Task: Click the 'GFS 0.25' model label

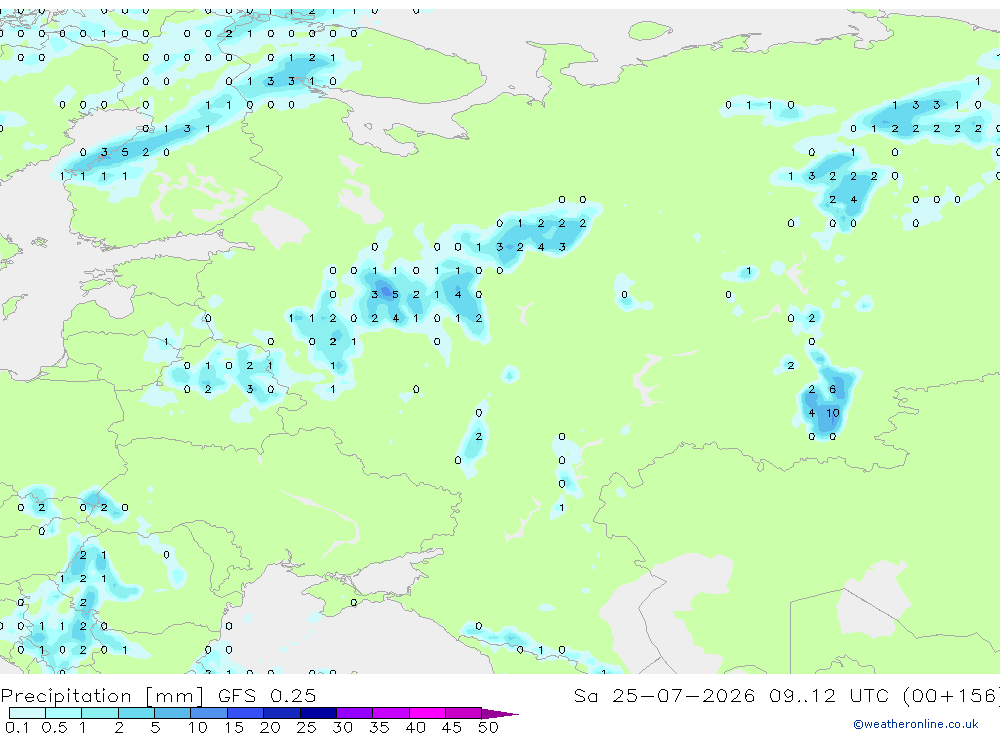Action: tap(267, 695)
